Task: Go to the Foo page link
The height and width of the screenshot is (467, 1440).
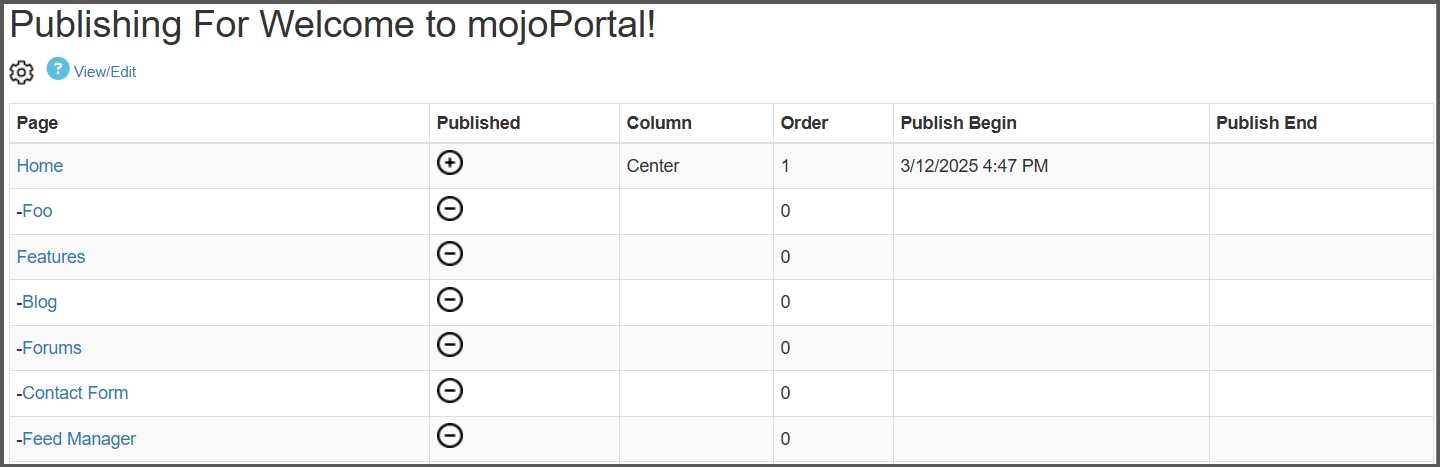Action: 37,211
